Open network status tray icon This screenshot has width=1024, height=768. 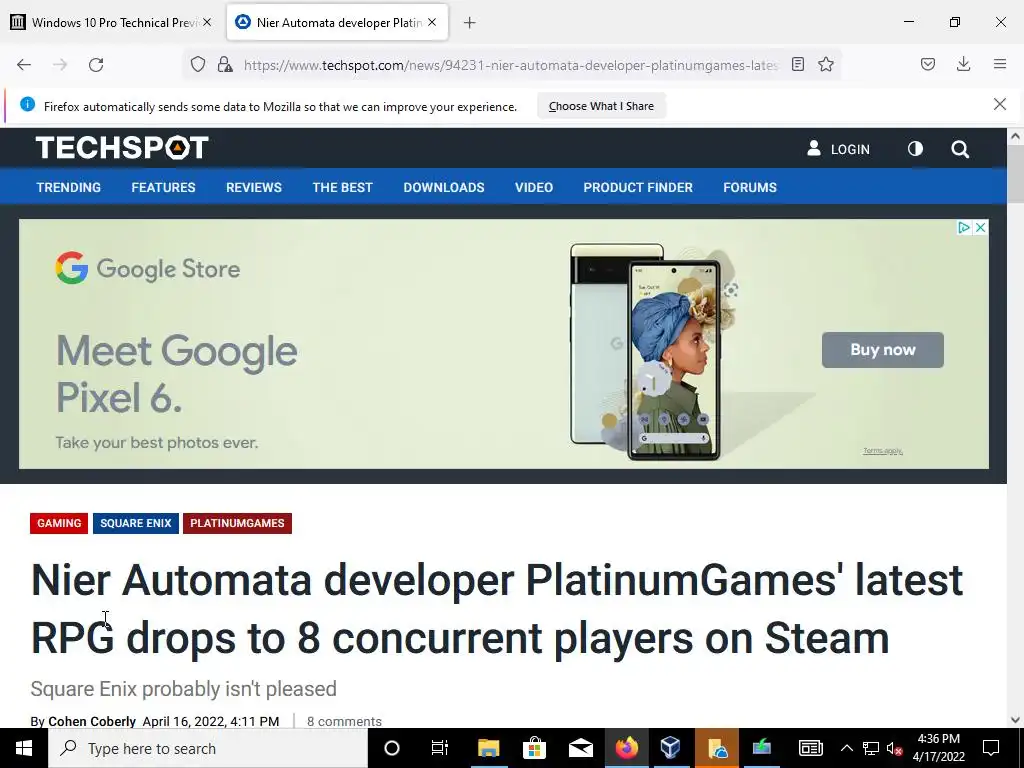pos(871,748)
